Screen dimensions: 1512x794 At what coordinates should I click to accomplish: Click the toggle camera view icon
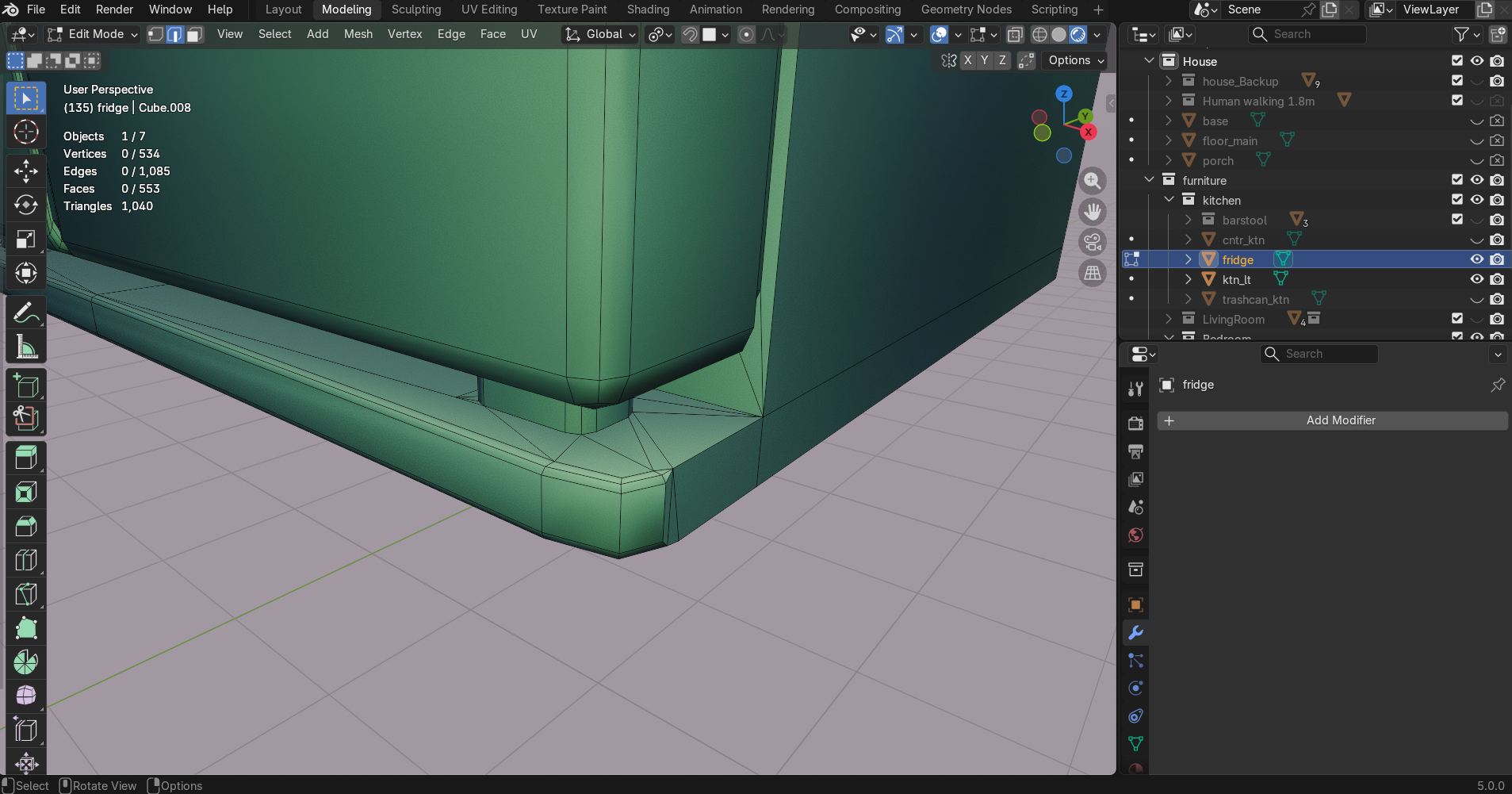[1093, 242]
